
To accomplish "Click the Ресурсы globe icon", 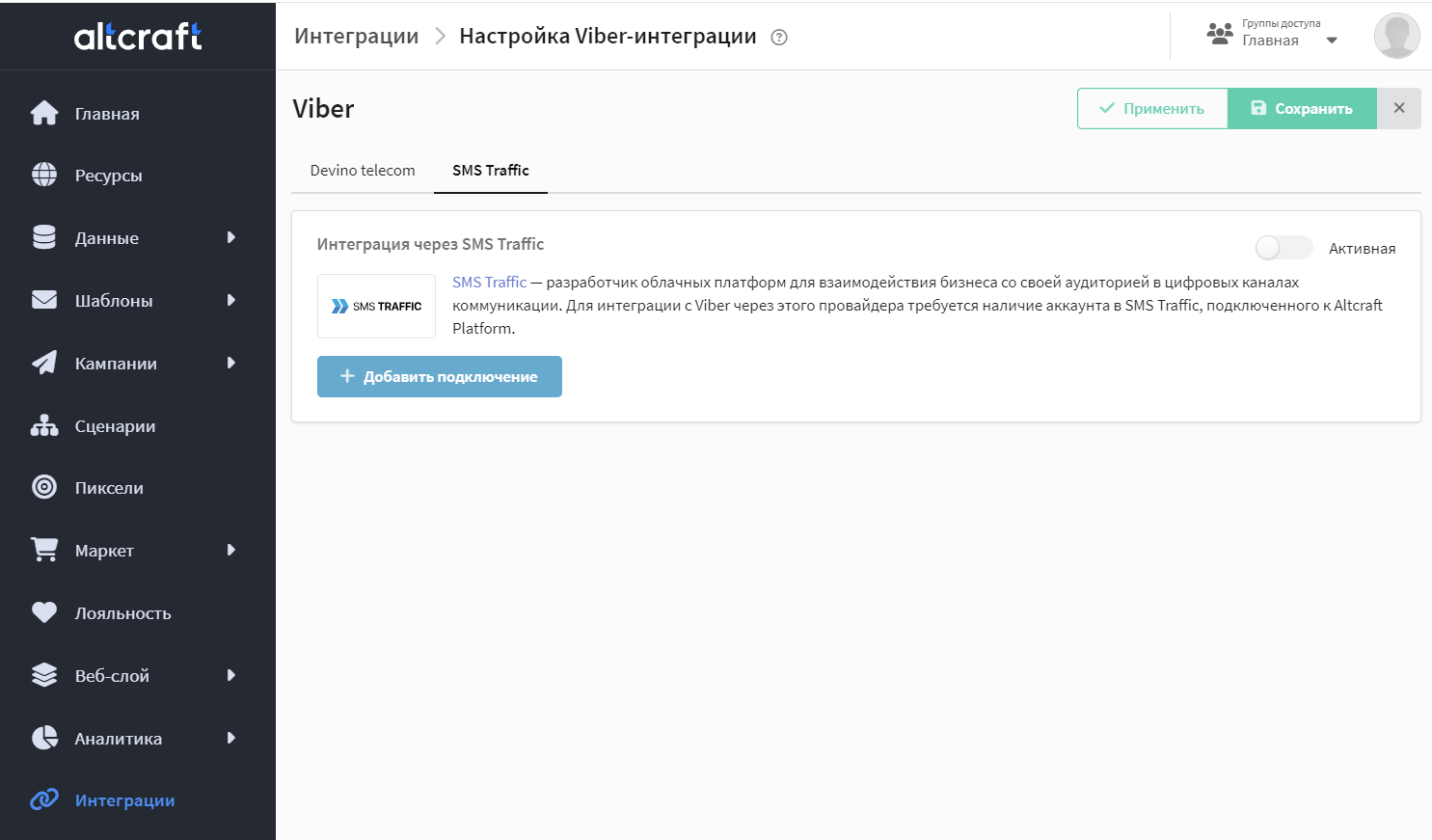I will 44,175.
